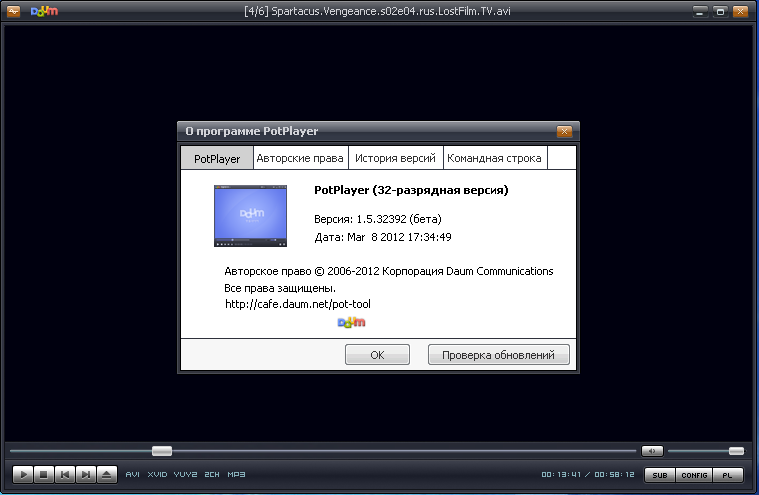The image size is (759, 495).
Task: Mute audio with the speaker icon
Action: [652, 451]
